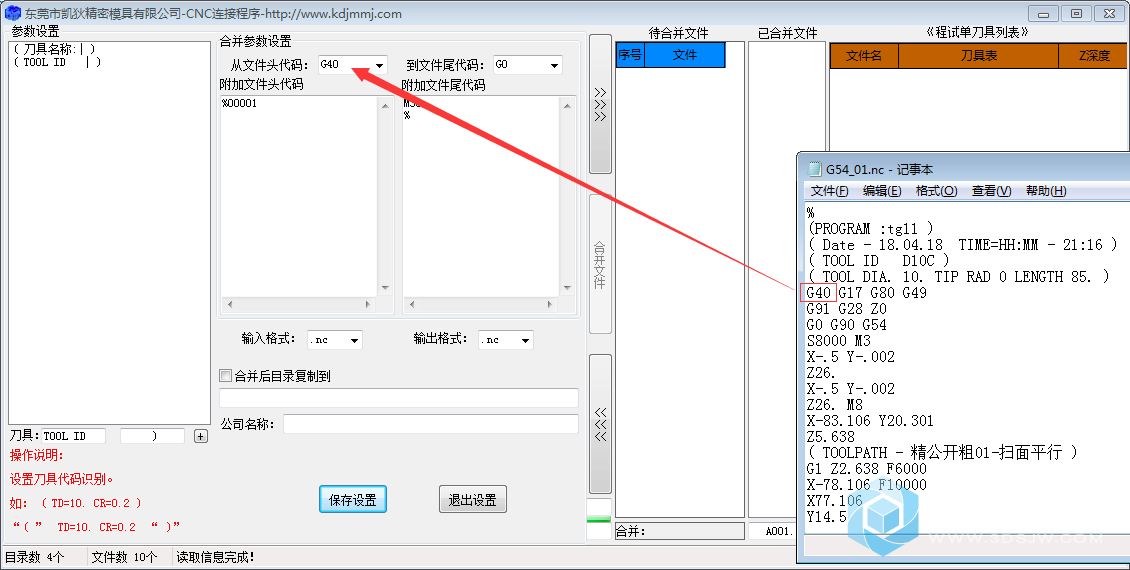
Task: Click the copy-to directory path field
Action: 399,398
